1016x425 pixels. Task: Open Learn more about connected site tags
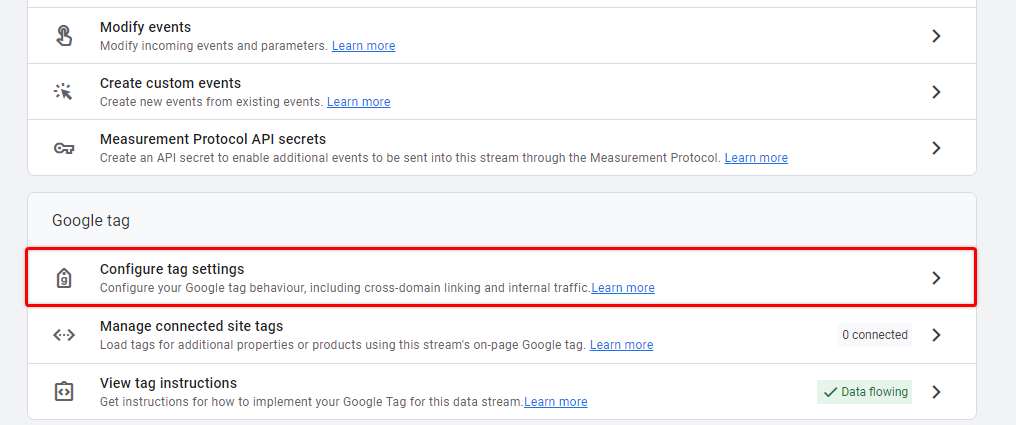[x=621, y=345]
